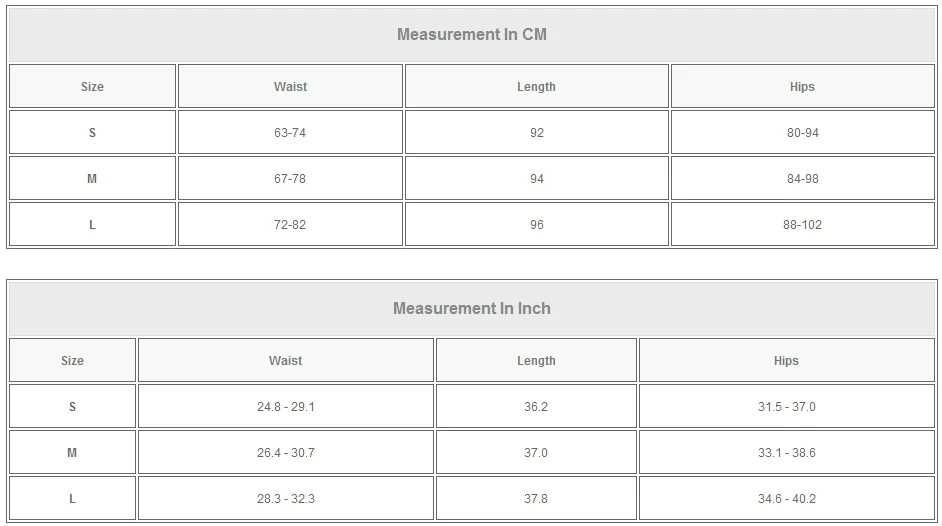Select the 88-102 hips cell
This screenshot has height=526, width=942.
(802, 225)
